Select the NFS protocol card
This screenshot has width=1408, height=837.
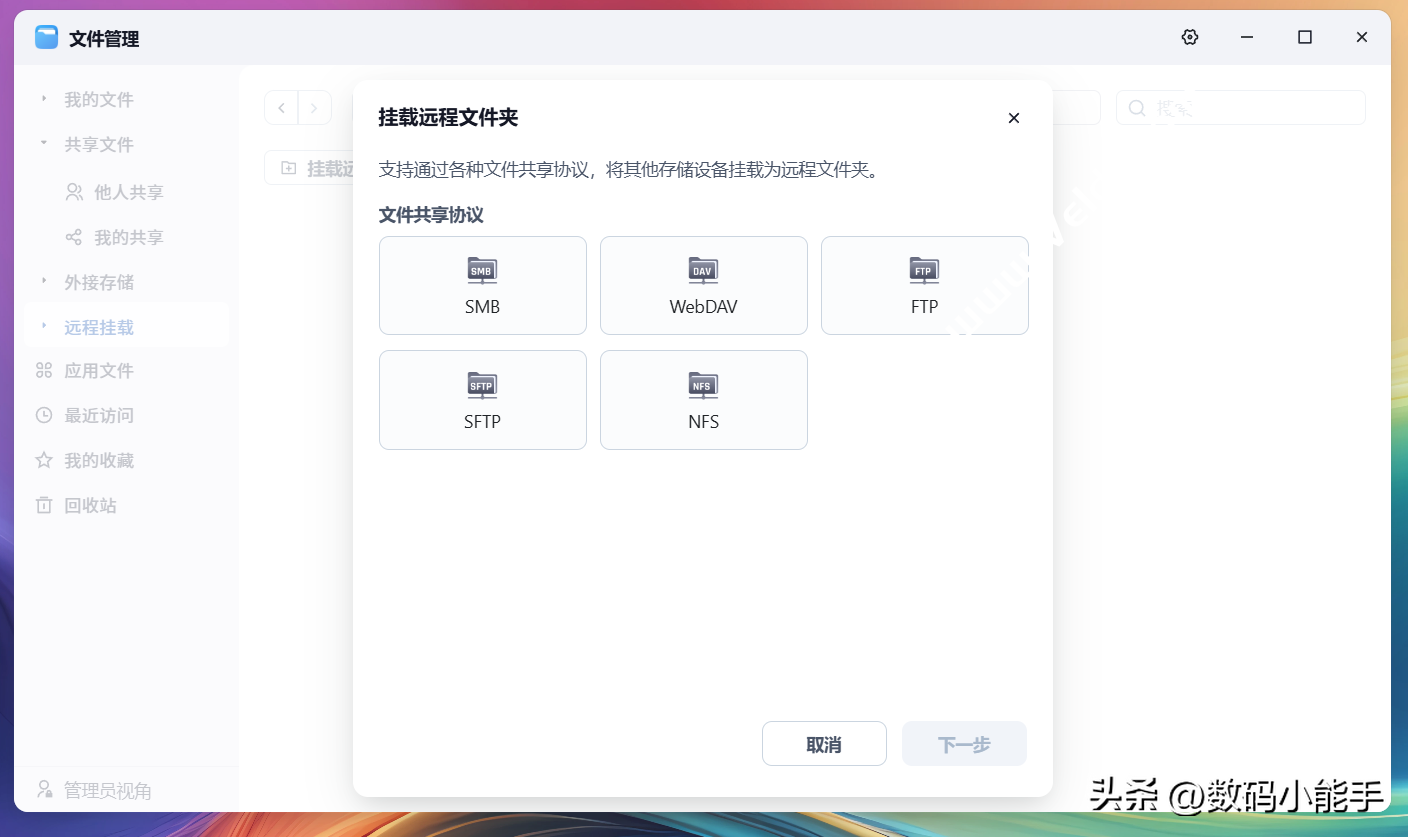coord(704,400)
